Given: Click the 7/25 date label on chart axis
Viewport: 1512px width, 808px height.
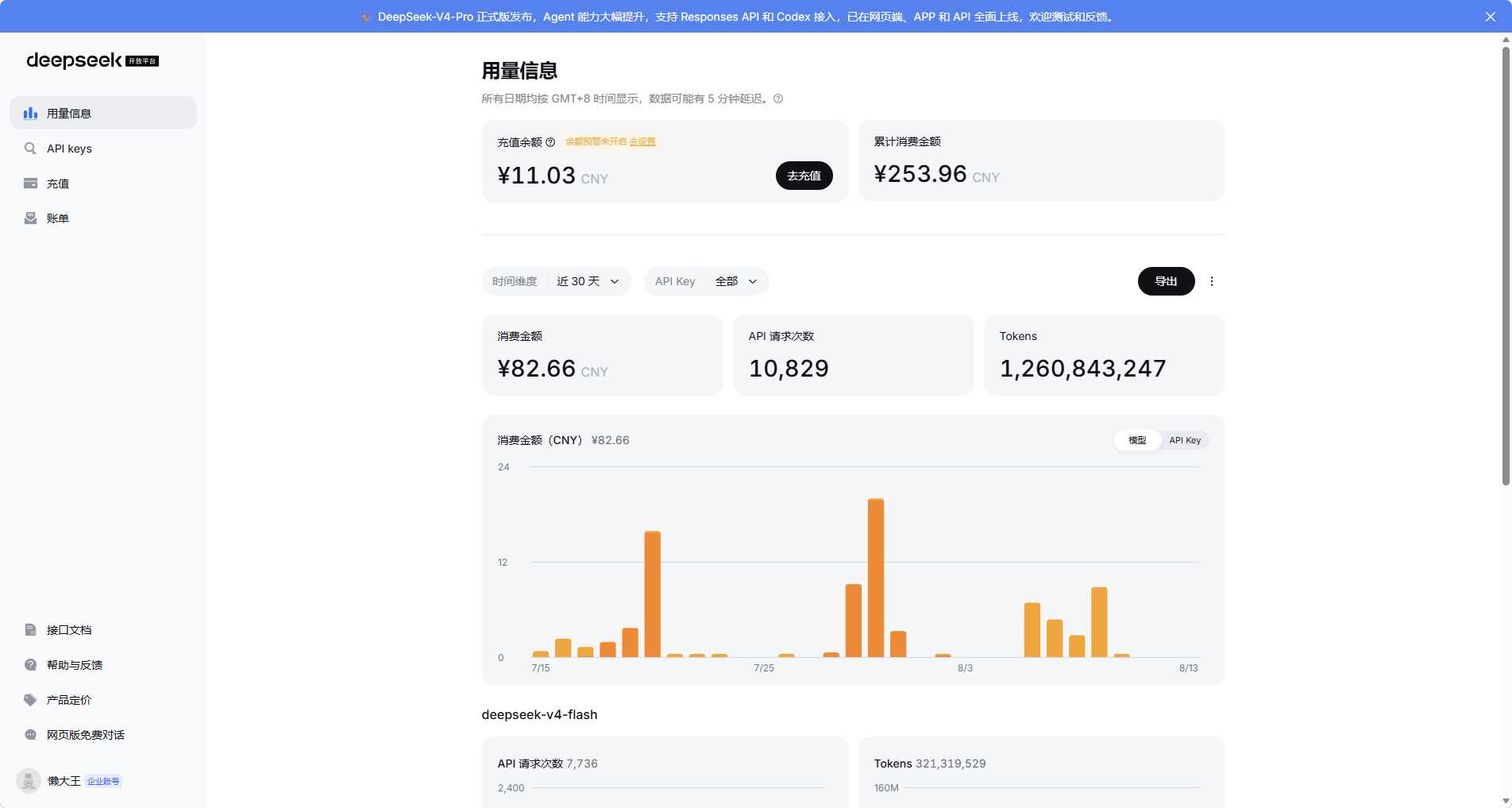Looking at the screenshot, I should click(764, 668).
